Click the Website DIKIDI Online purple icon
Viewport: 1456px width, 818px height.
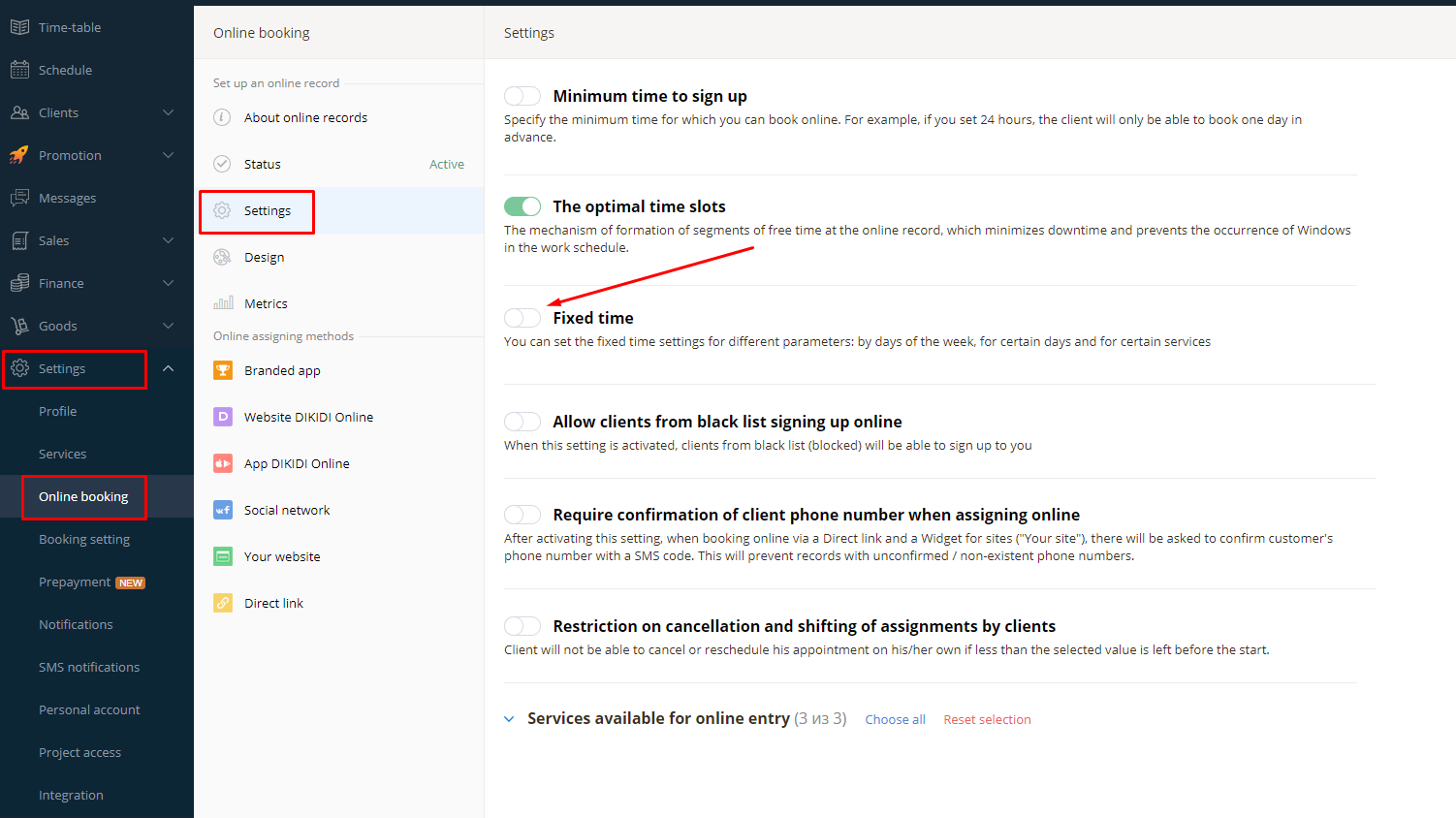223,417
